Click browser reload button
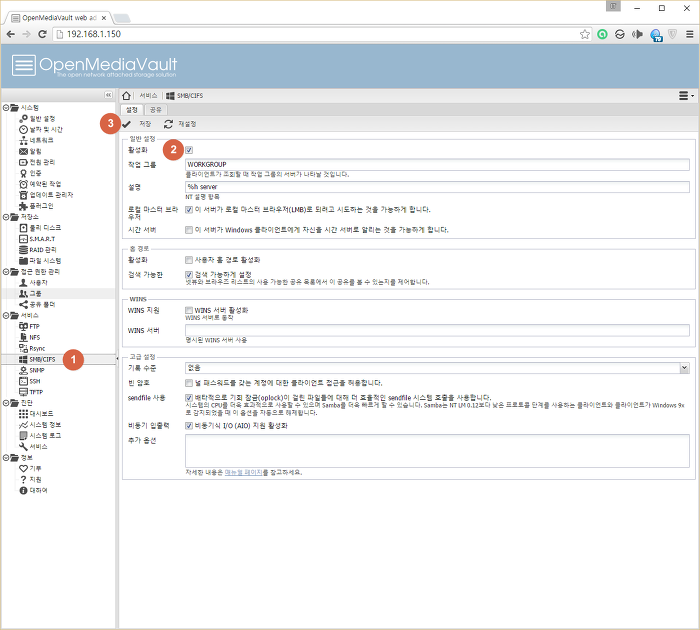This screenshot has width=700, height=630. pos(42,34)
